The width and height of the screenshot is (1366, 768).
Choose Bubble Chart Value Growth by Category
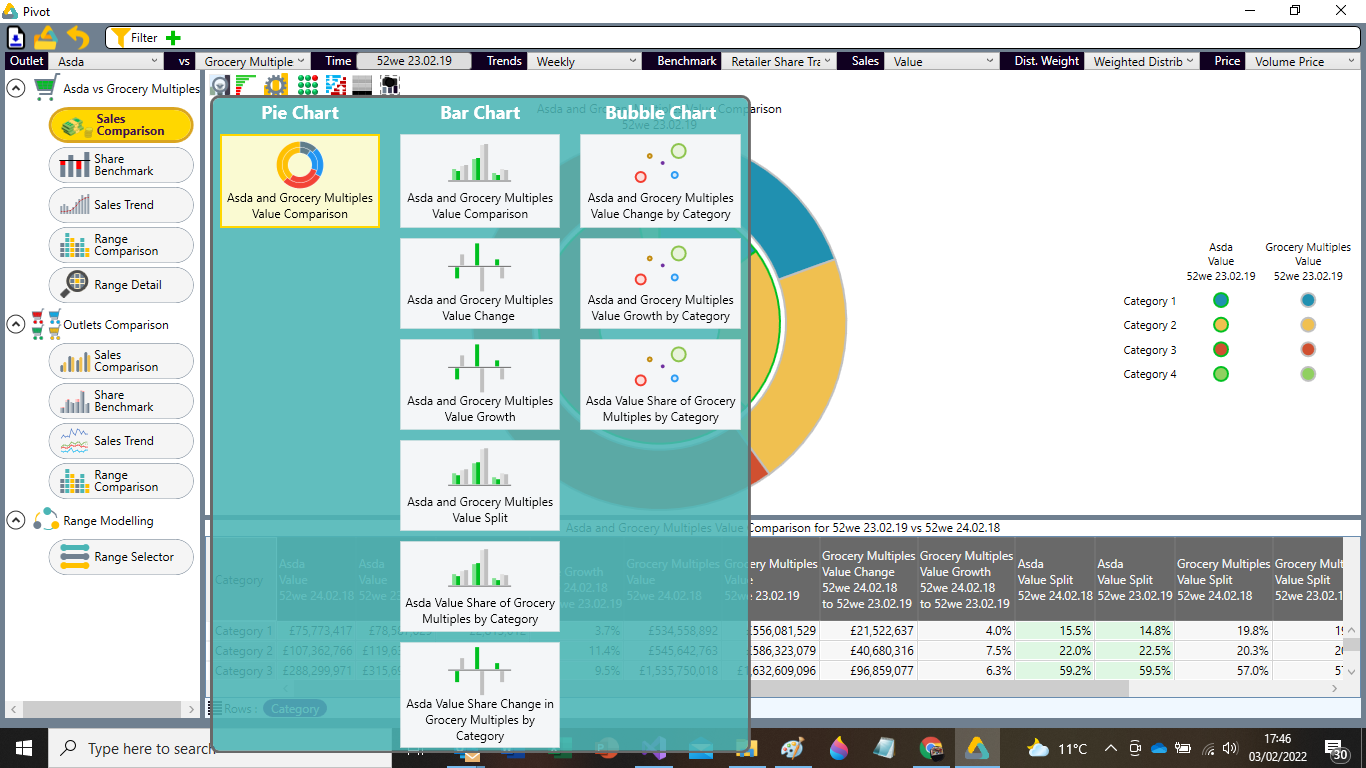pos(661,283)
